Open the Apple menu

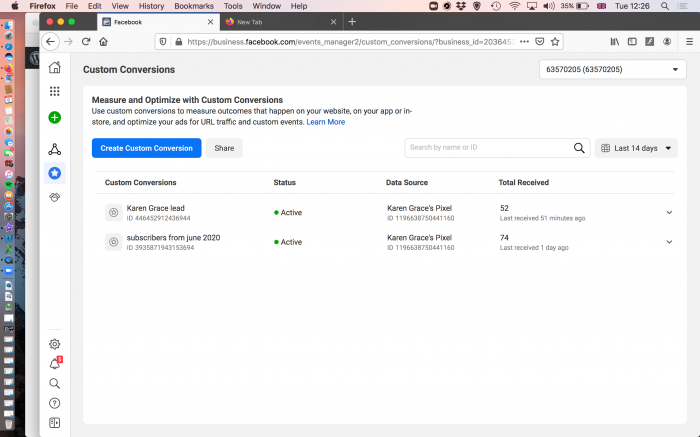(x=15, y=6)
